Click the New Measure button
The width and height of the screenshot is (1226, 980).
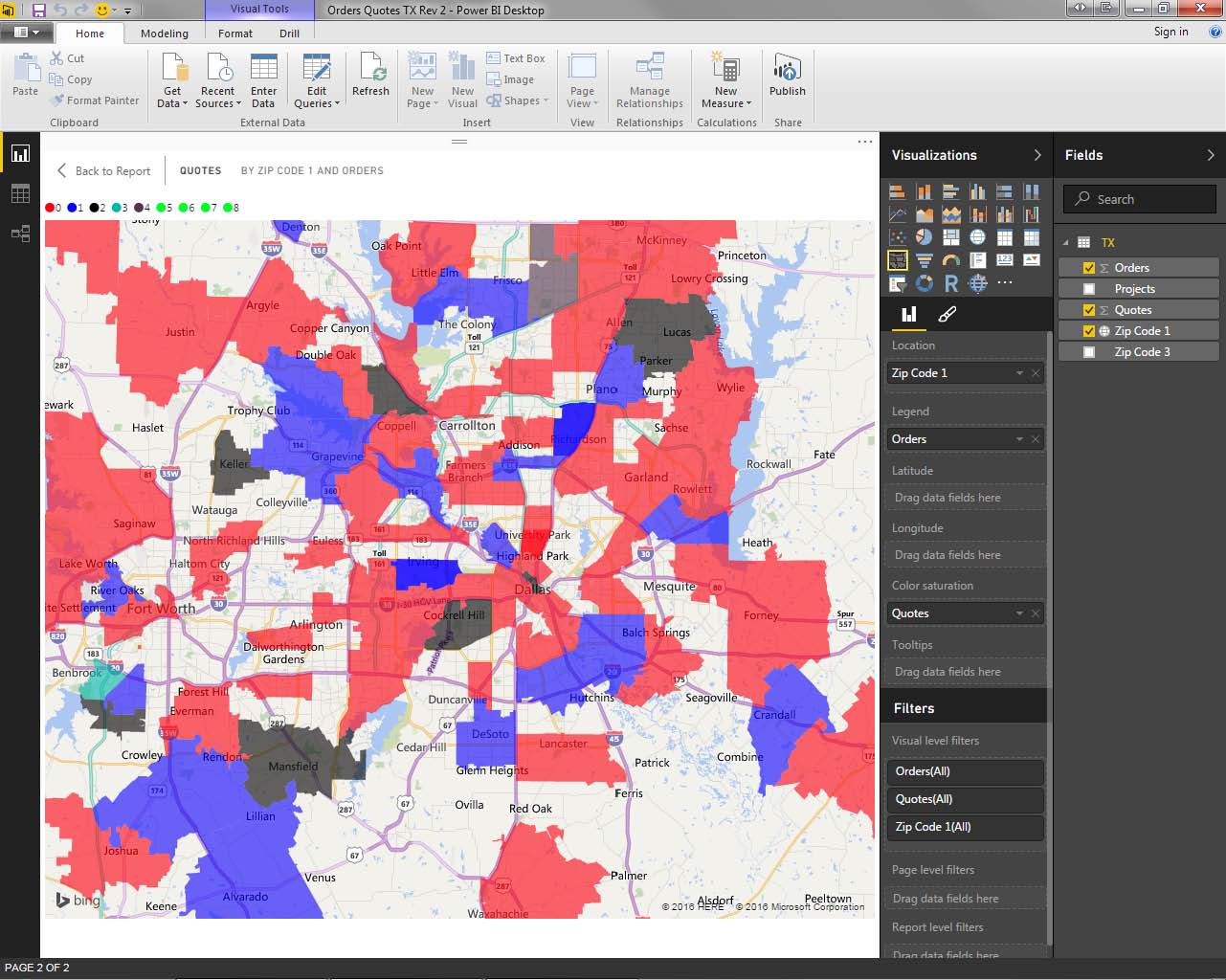click(x=726, y=80)
